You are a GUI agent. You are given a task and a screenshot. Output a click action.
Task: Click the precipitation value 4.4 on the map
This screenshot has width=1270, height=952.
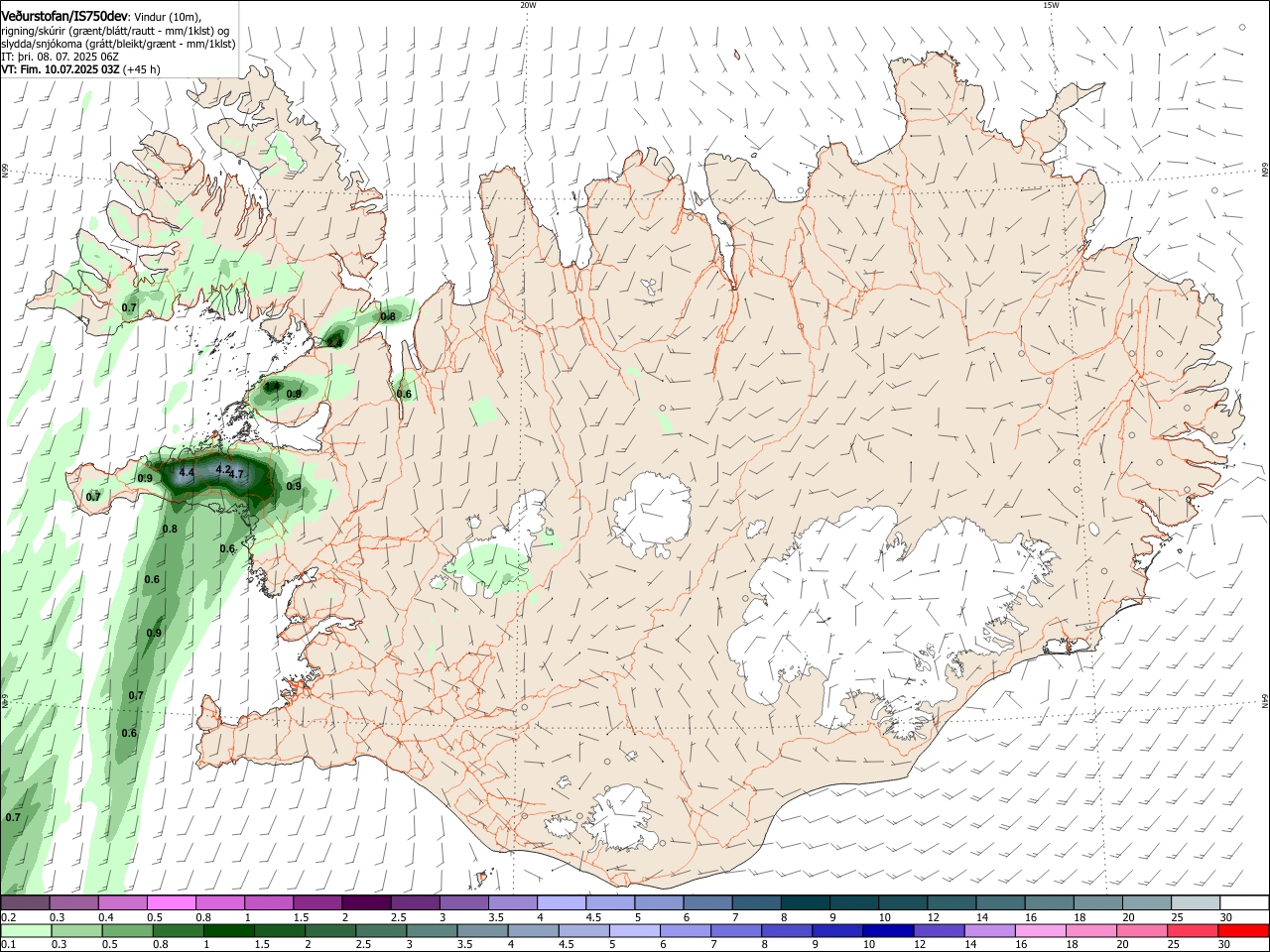tap(187, 473)
